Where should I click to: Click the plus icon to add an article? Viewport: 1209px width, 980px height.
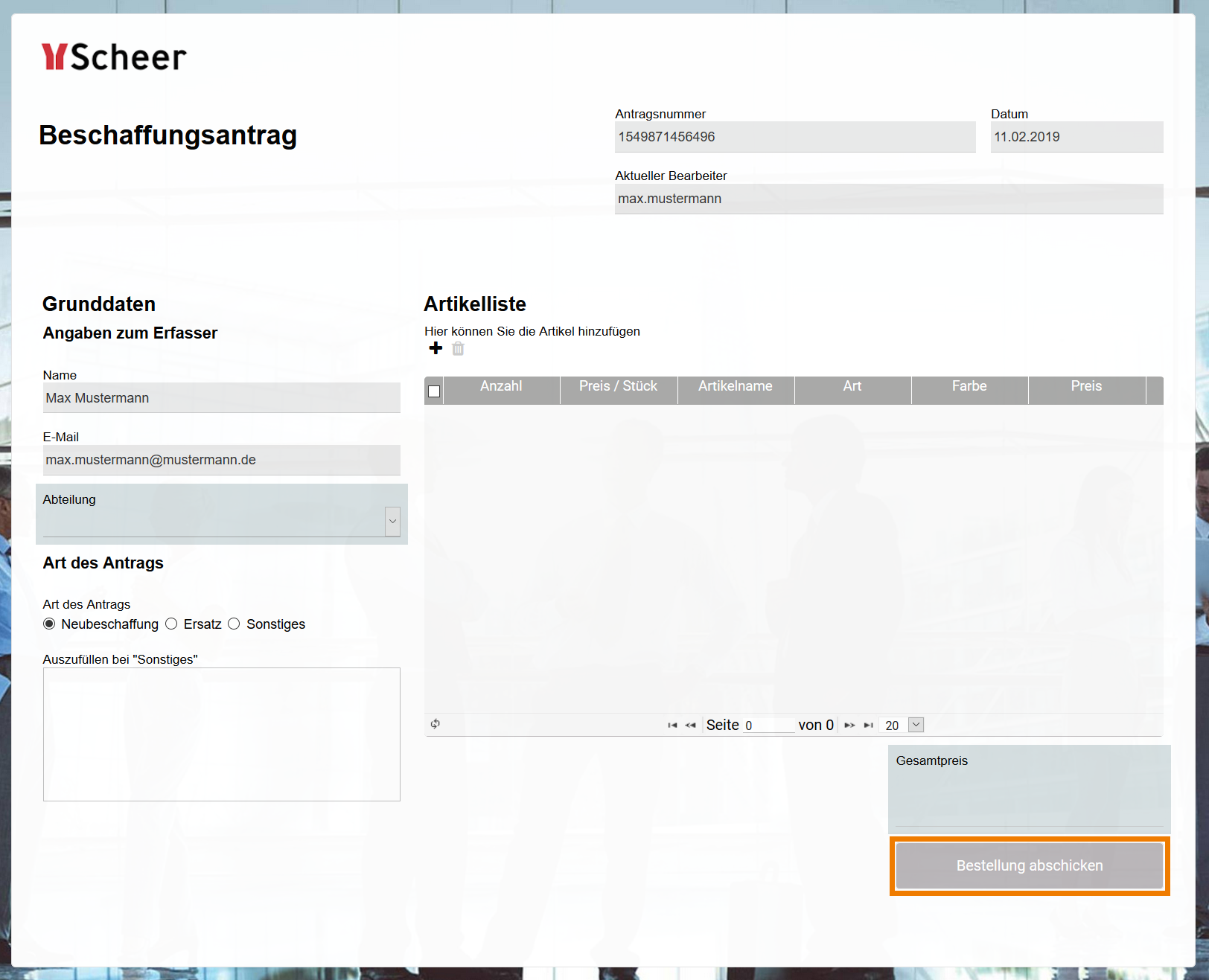pos(436,348)
